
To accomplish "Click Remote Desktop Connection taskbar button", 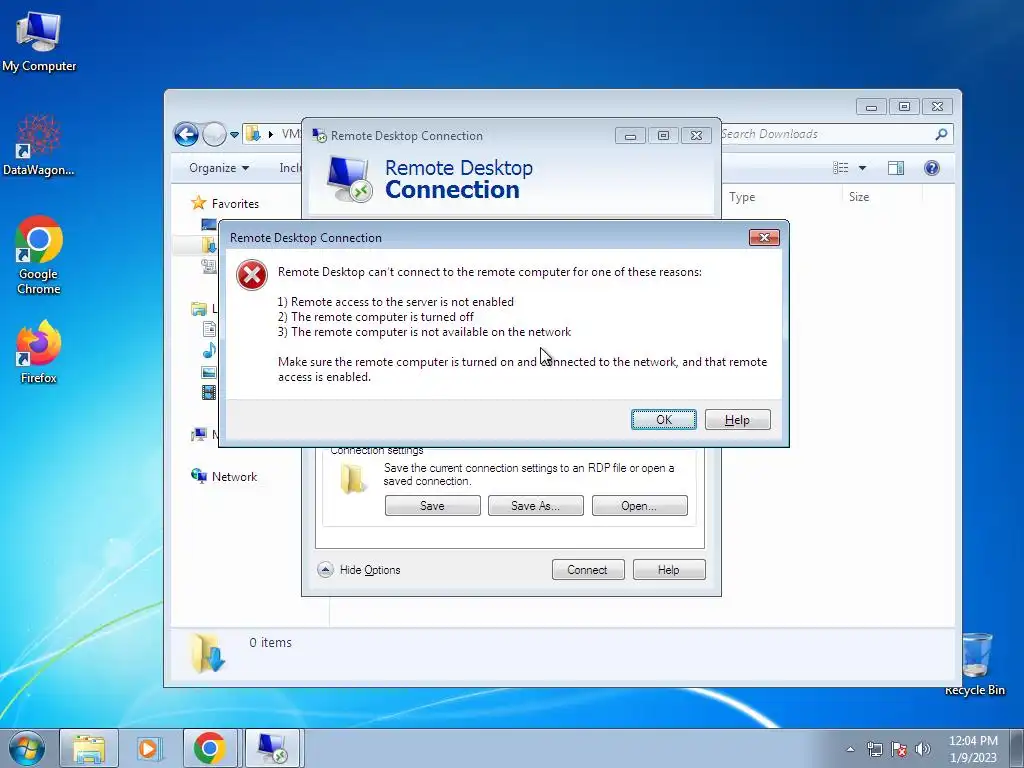I will [x=272, y=748].
